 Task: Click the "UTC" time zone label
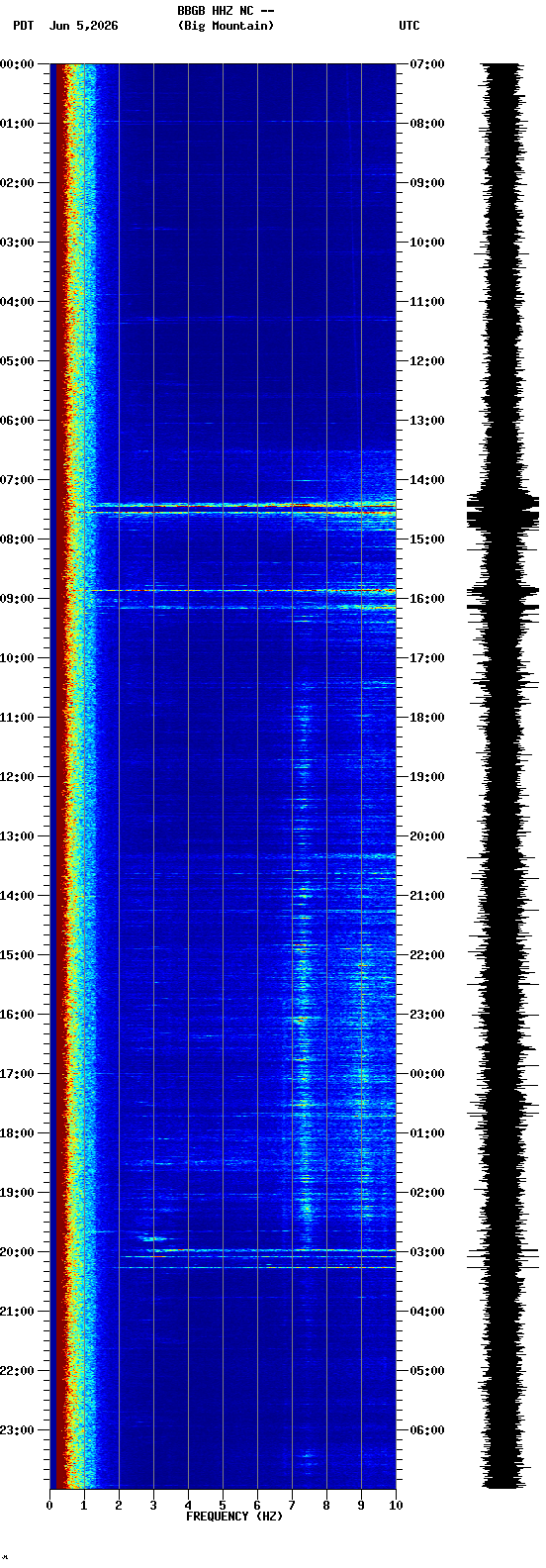pyautogui.click(x=409, y=26)
